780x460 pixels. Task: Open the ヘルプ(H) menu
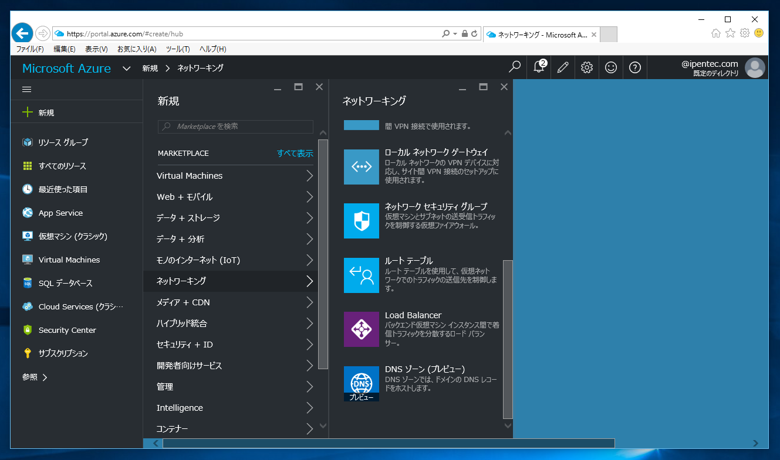(212, 49)
